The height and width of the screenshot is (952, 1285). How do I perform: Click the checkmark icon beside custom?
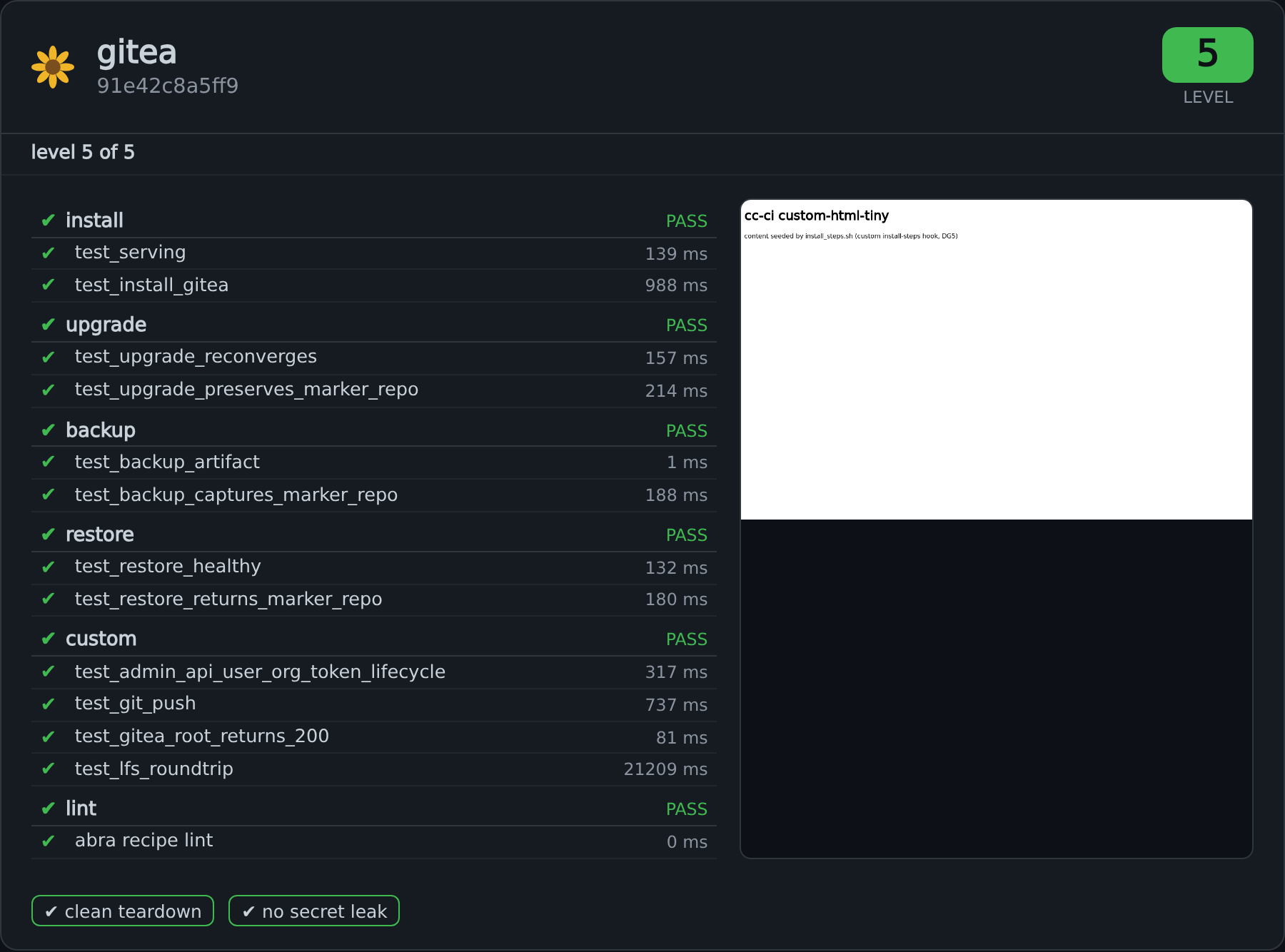[49, 638]
